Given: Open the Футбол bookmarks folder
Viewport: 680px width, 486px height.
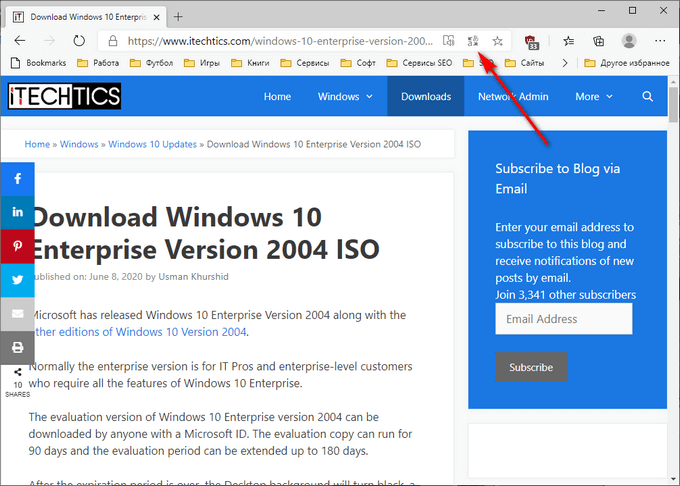Looking at the screenshot, I should (152, 63).
